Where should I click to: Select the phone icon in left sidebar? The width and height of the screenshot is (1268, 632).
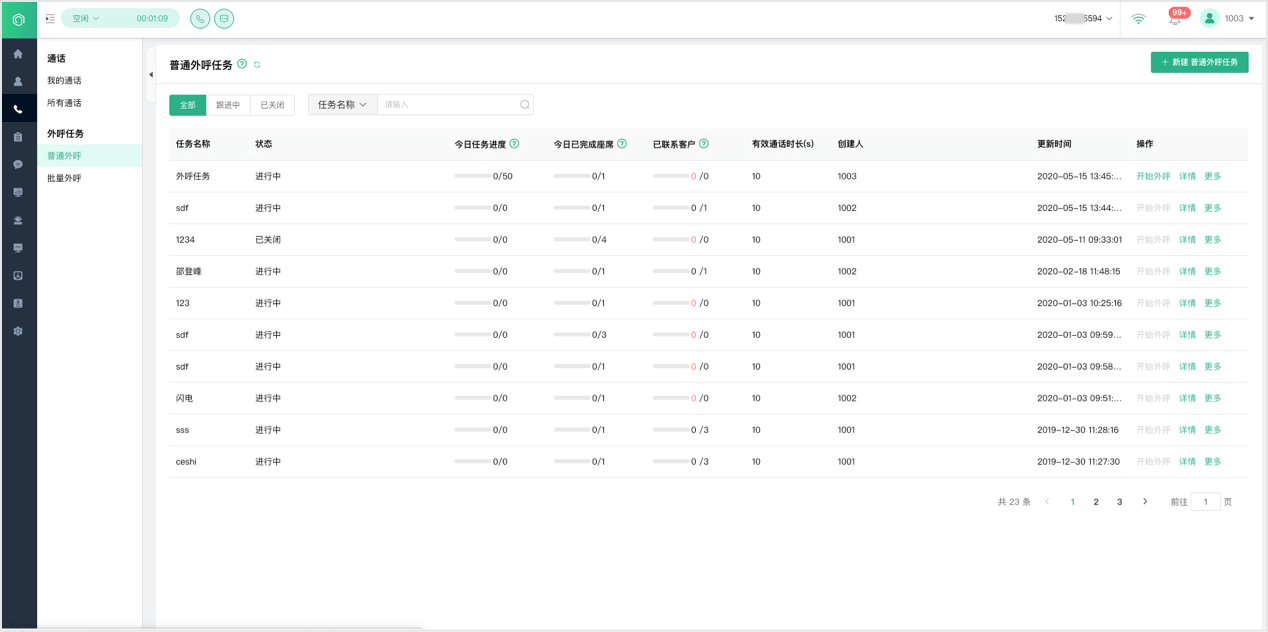click(x=18, y=109)
